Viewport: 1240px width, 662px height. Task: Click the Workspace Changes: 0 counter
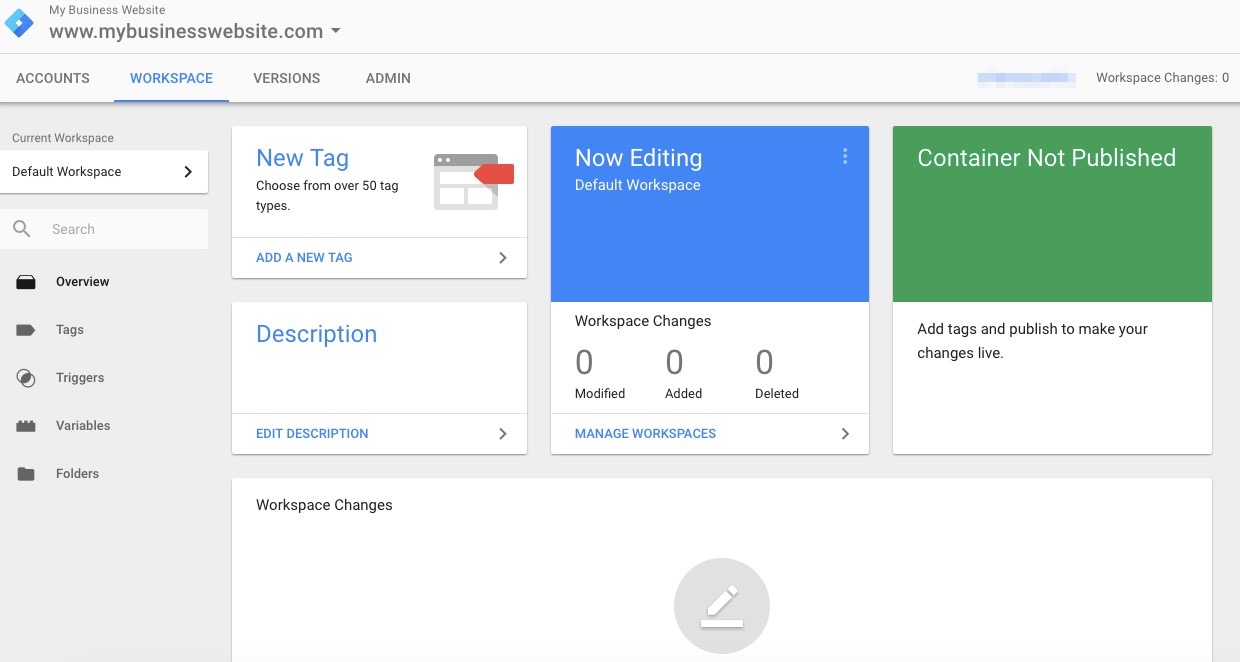pos(1163,78)
